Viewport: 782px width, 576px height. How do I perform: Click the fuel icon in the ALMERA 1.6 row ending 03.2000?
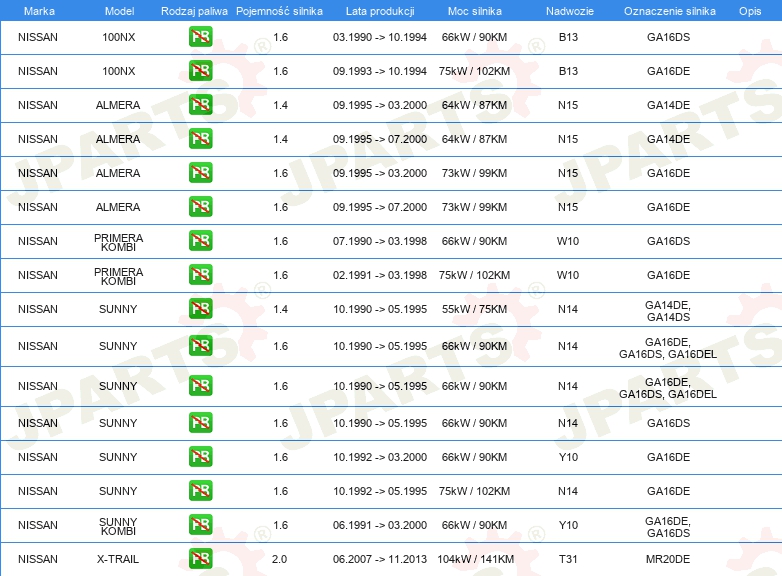pyautogui.click(x=200, y=172)
